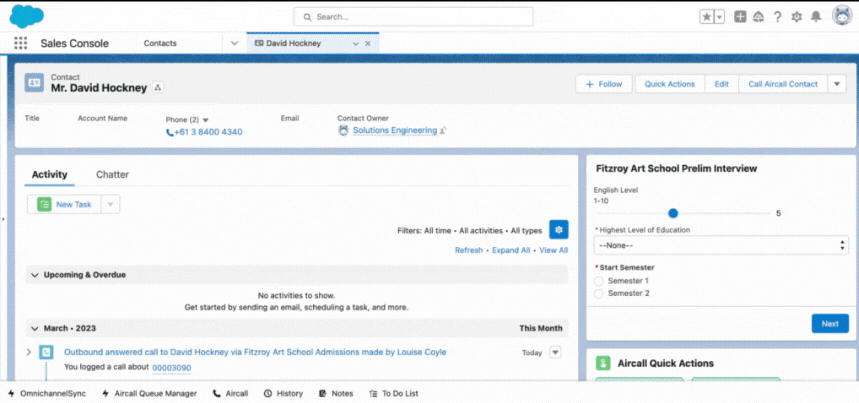Open the Solutions Engineering owner link
859x403 pixels.
click(x=395, y=130)
